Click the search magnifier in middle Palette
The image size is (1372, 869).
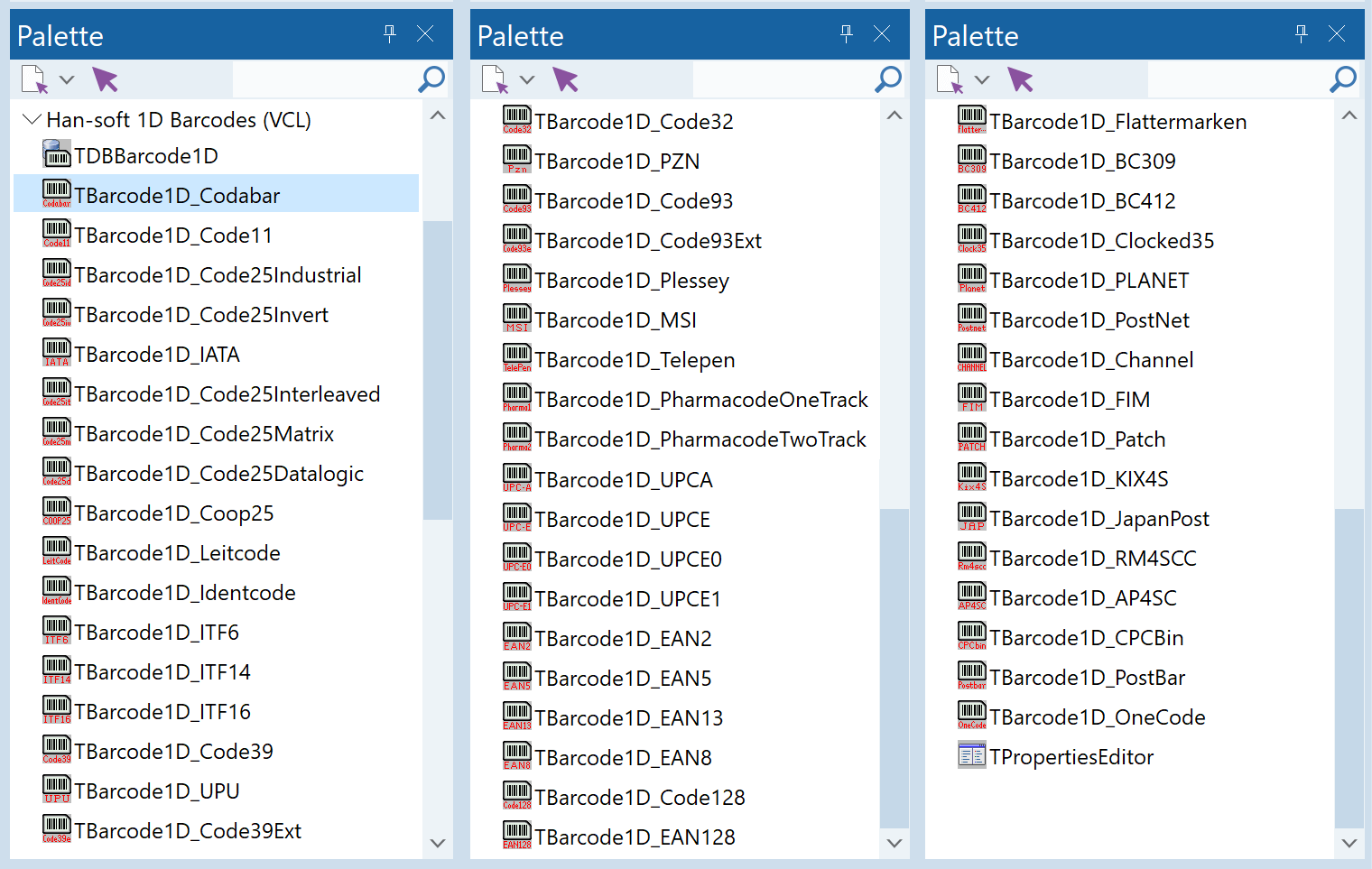(888, 79)
